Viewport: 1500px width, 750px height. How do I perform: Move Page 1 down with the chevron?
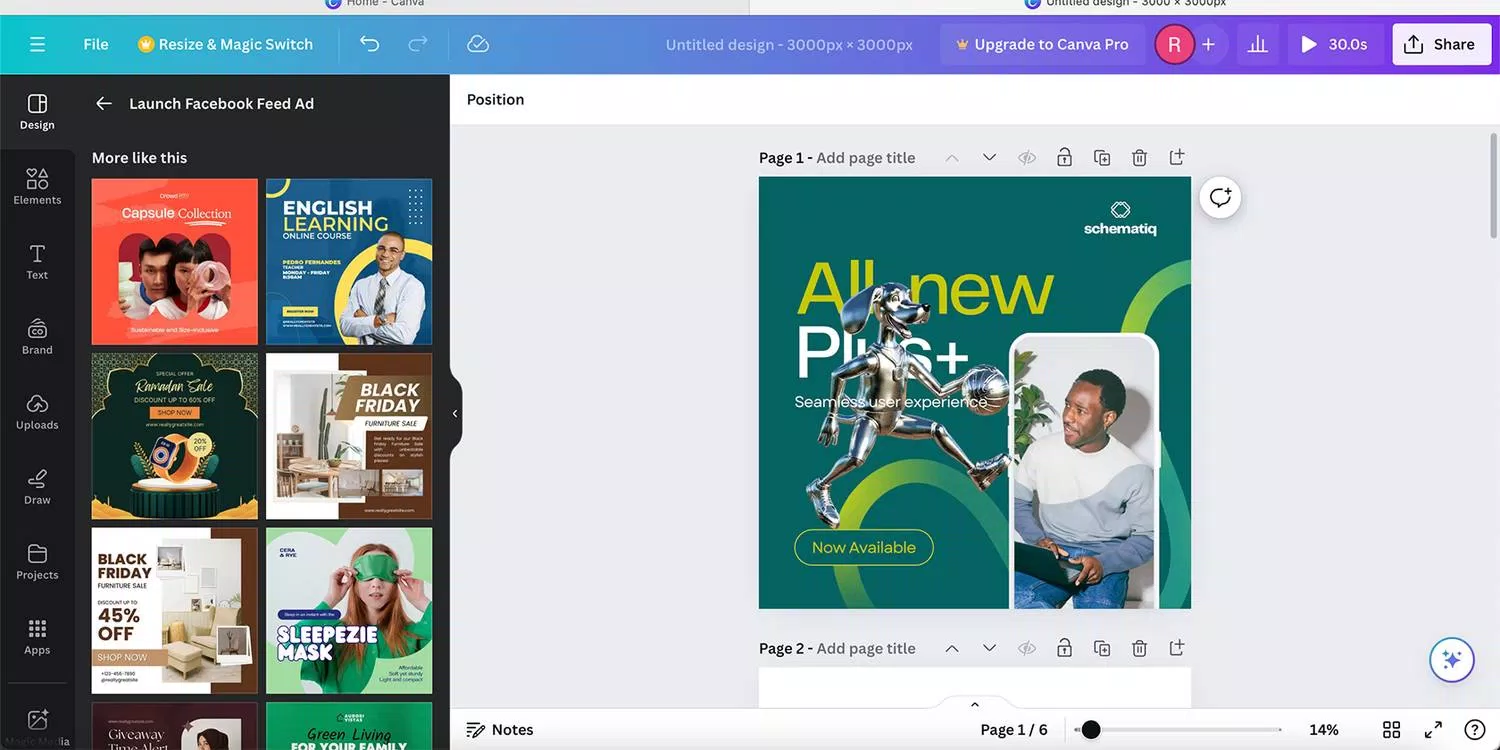click(x=988, y=157)
